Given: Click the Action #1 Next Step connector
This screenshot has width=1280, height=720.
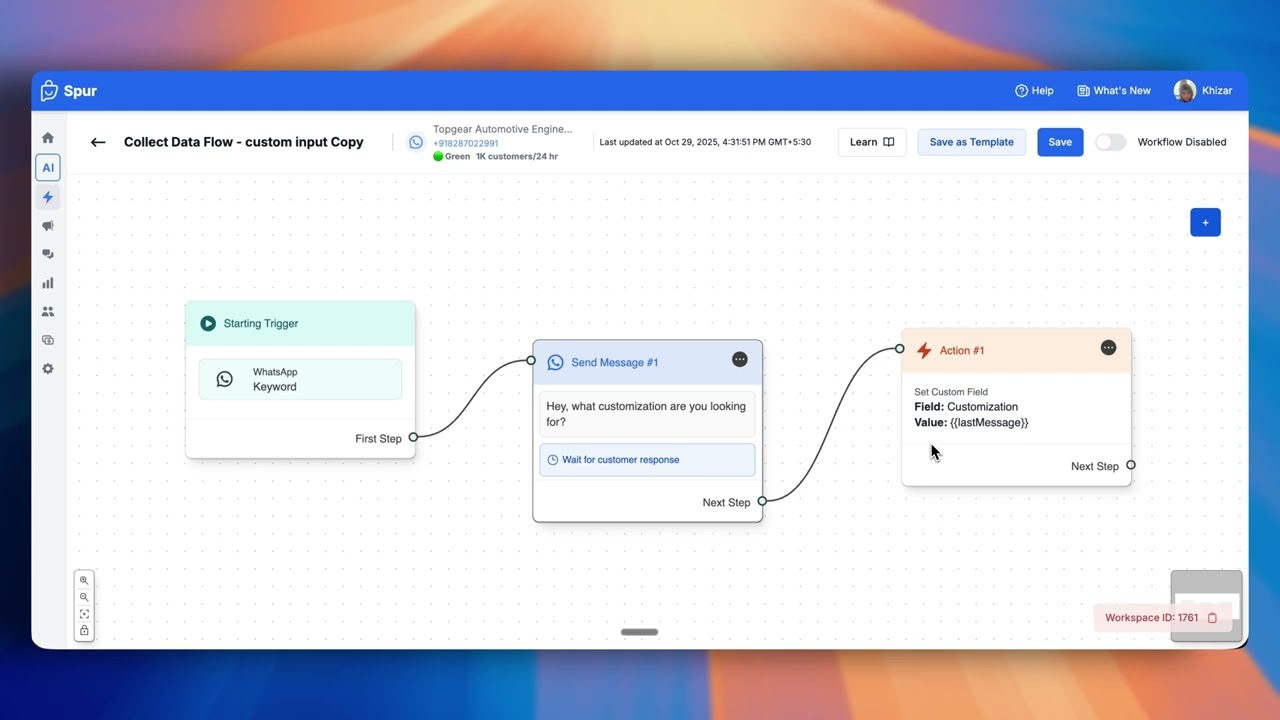Looking at the screenshot, I should tap(1131, 465).
